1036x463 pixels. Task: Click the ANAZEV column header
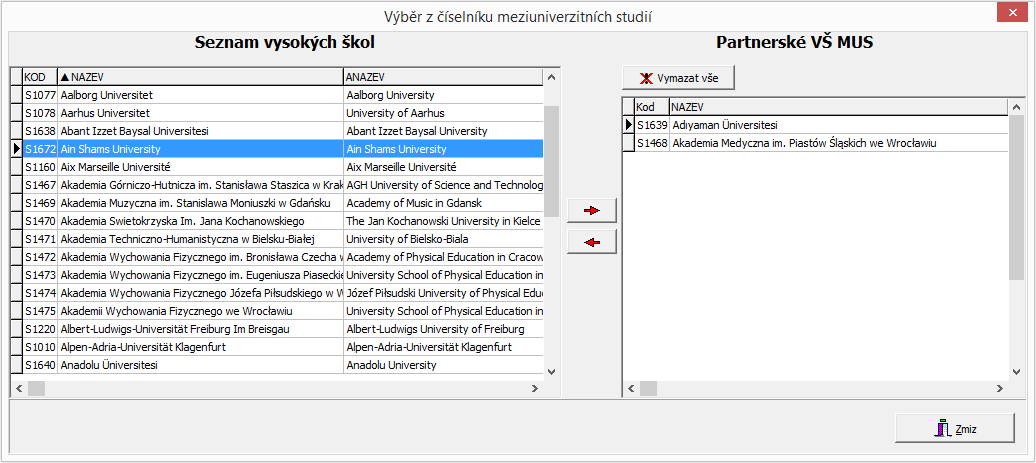(x=440, y=77)
